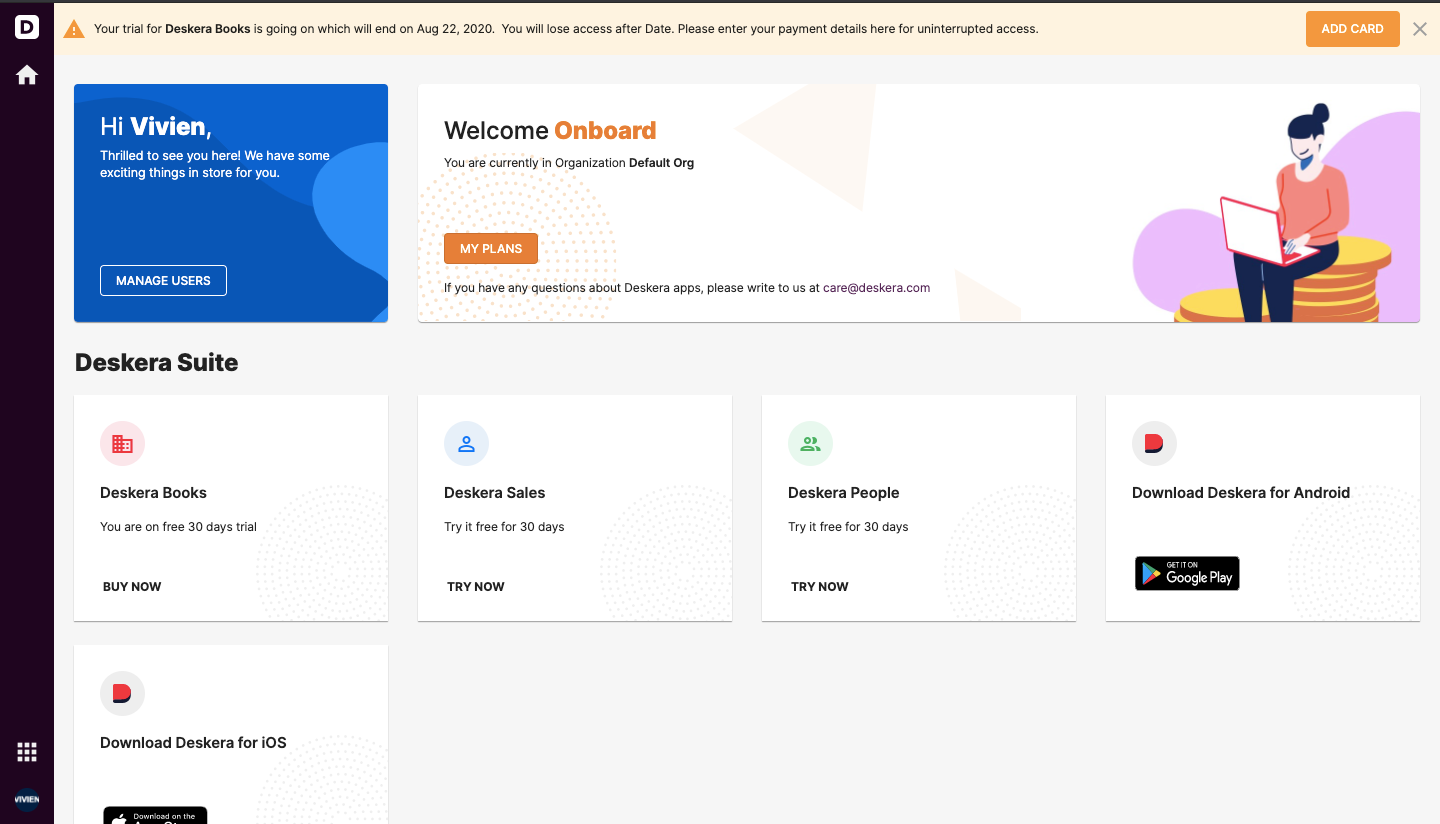The height and width of the screenshot is (824, 1440).
Task: Dismiss the trial notification banner
Action: (1419, 29)
